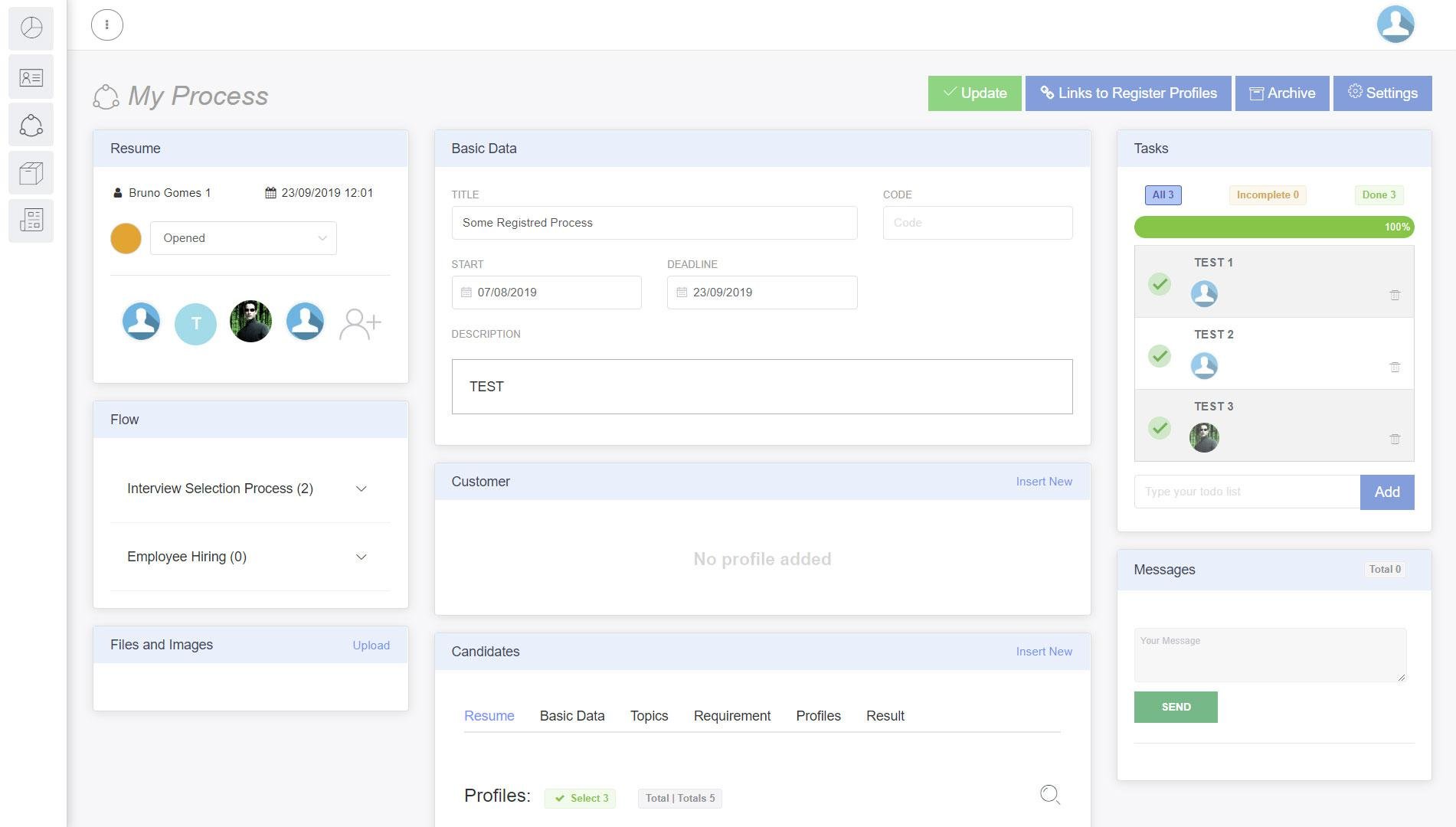Click the green 100% tasks progress bar
Viewport: 1456px width, 827px height.
coord(1274,227)
